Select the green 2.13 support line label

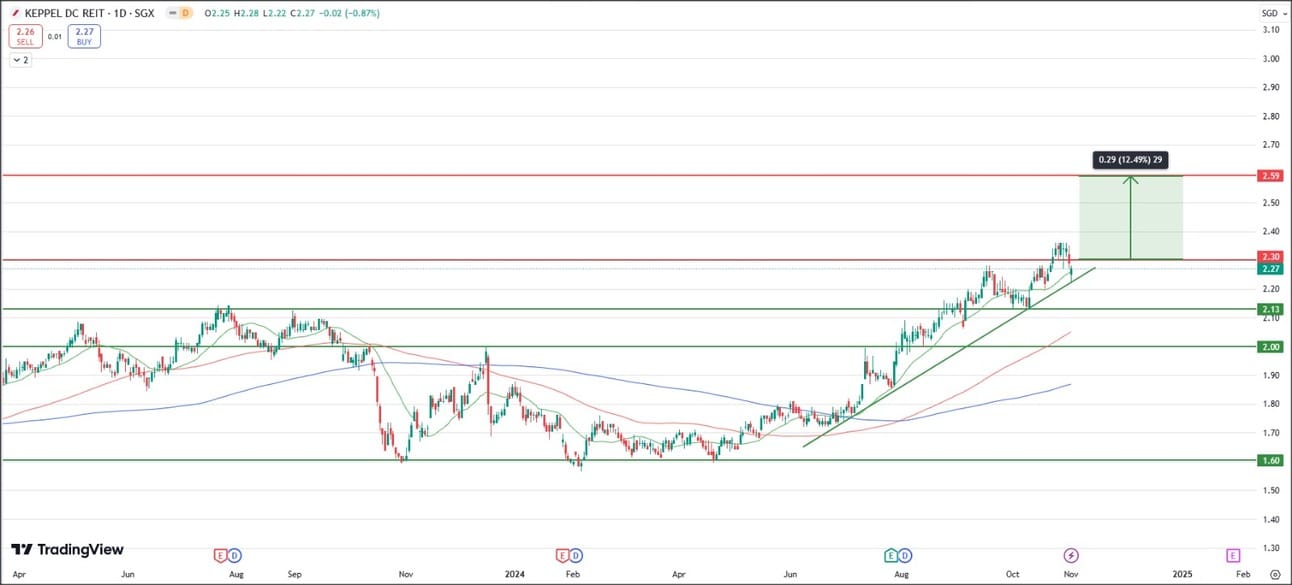click(1270, 309)
